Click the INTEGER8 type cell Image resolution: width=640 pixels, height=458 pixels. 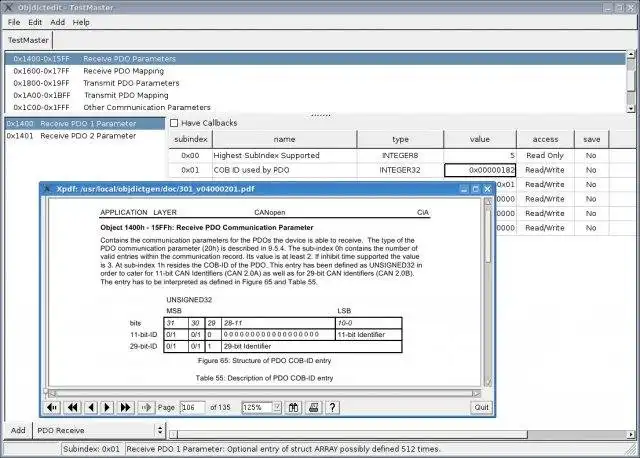pos(400,155)
